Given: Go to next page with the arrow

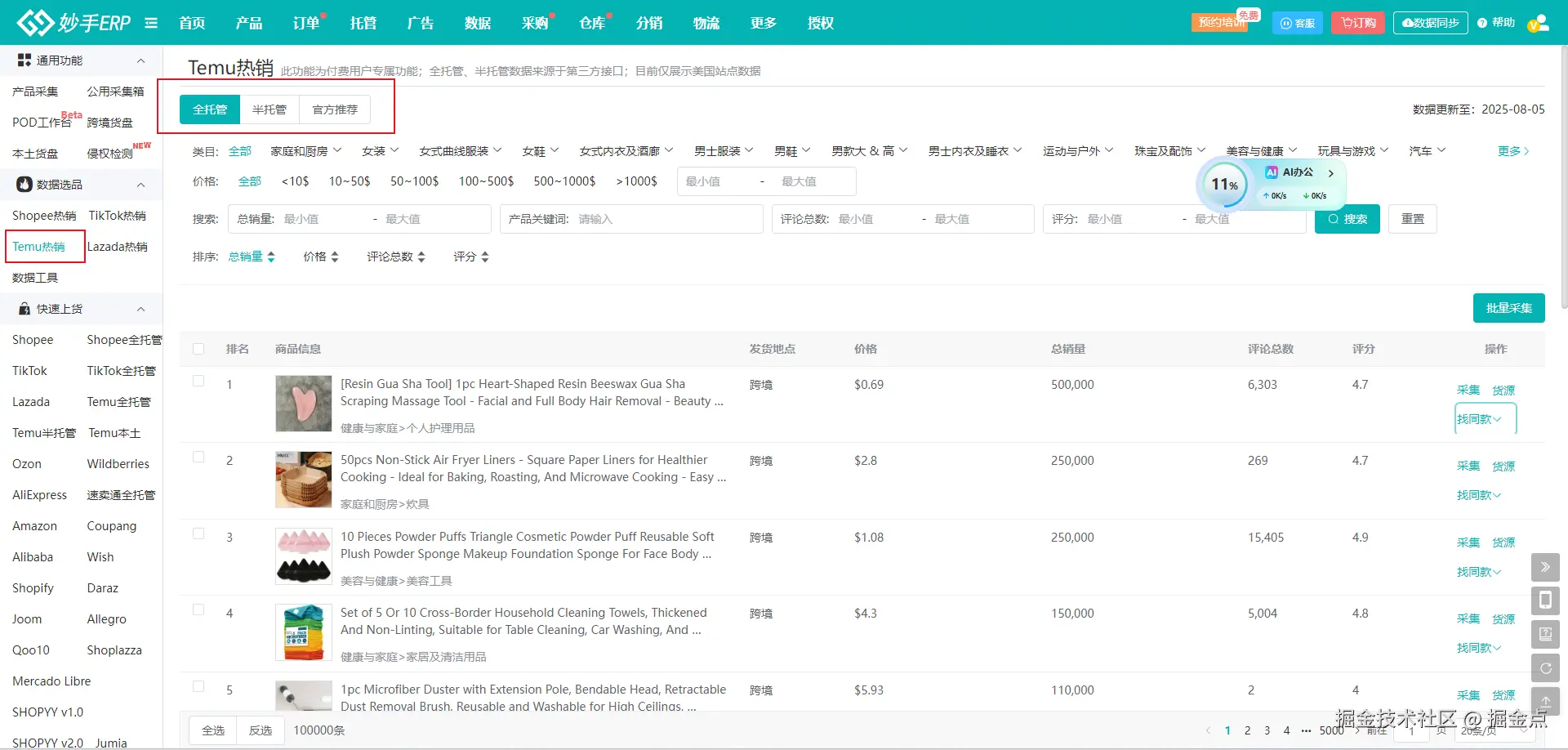Looking at the screenshot, I should click(1358, 730).
